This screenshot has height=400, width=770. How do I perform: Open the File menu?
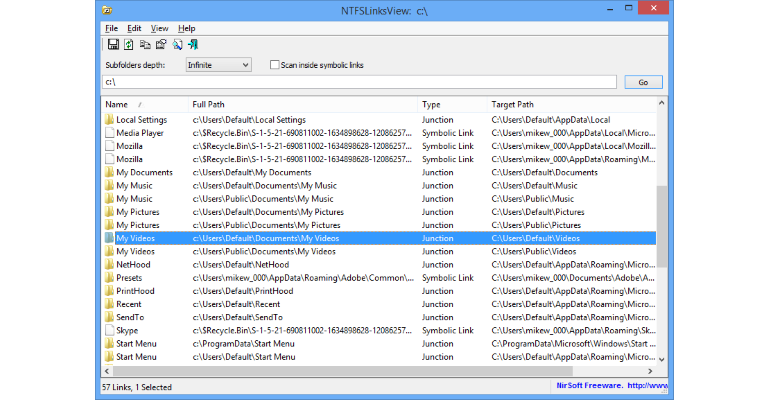(x=111, y=28)
